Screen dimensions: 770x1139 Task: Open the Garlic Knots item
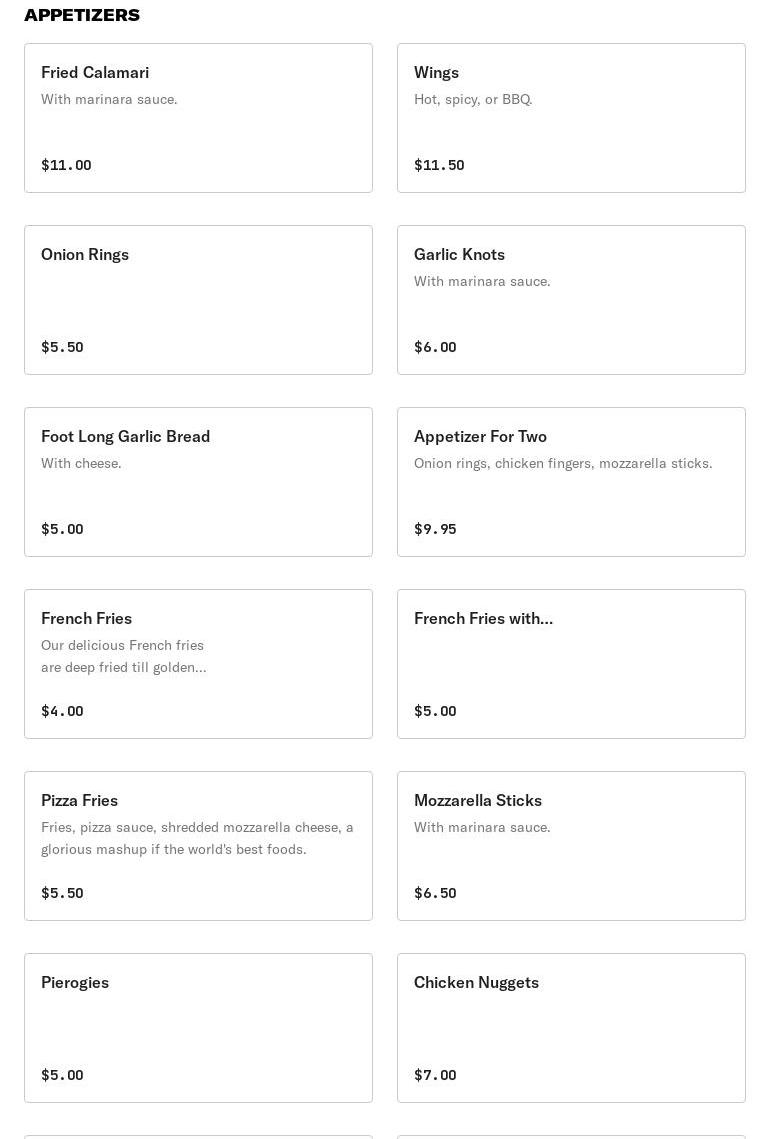pyautogui.click(x=571, y=300)
